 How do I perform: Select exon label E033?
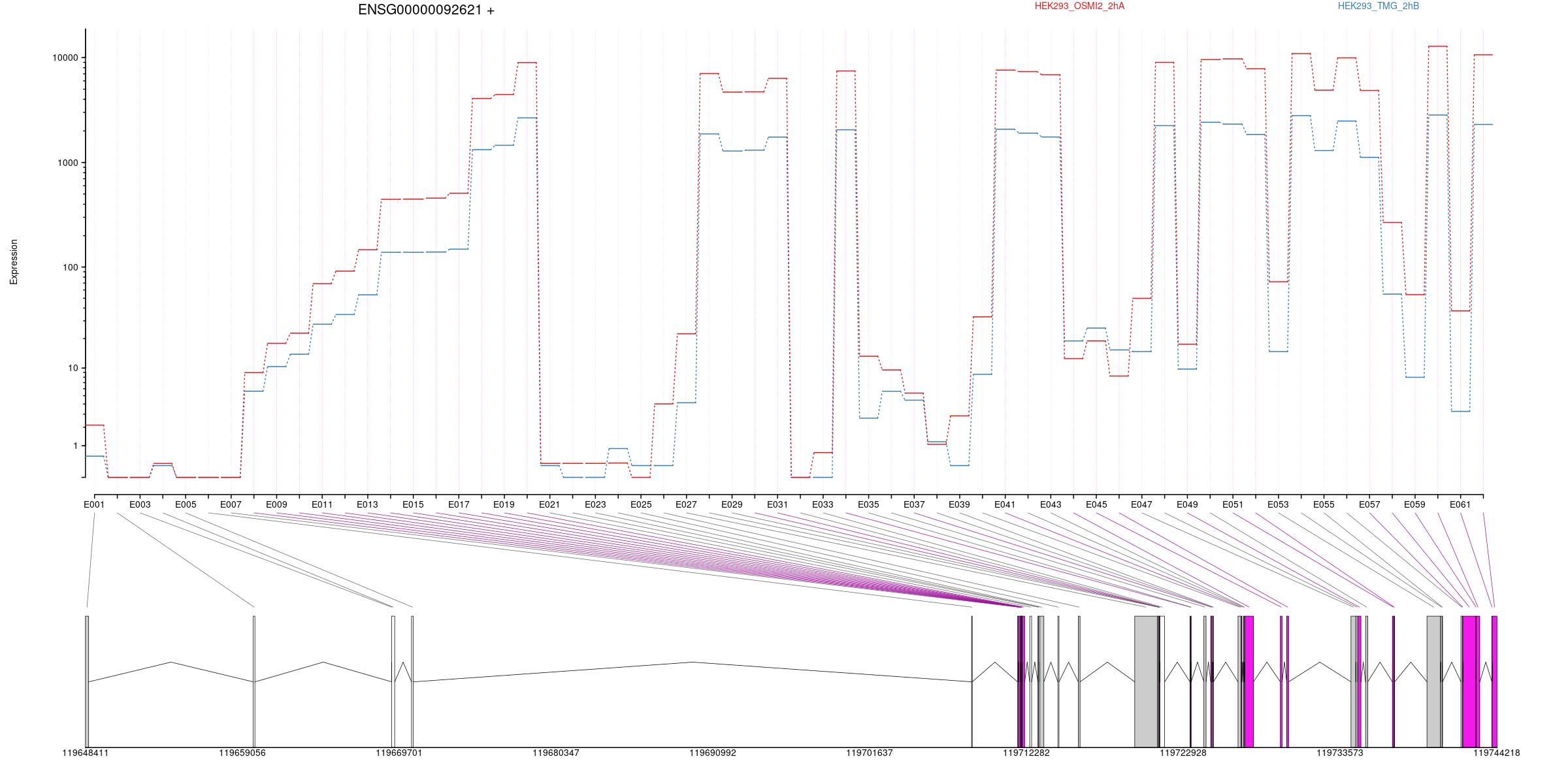point(823,505)
